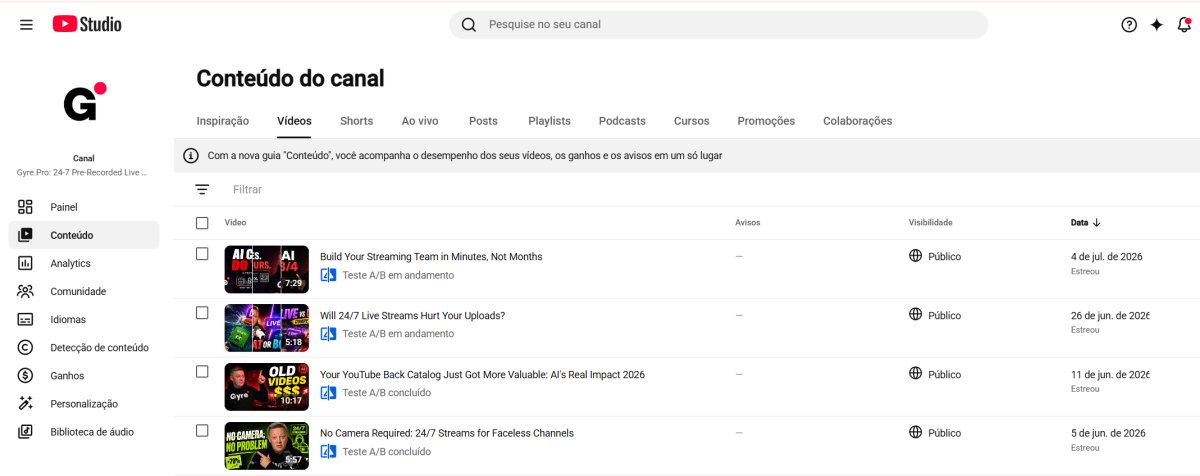
Task: Click the filter lines icon
Action: click(202, 189)
